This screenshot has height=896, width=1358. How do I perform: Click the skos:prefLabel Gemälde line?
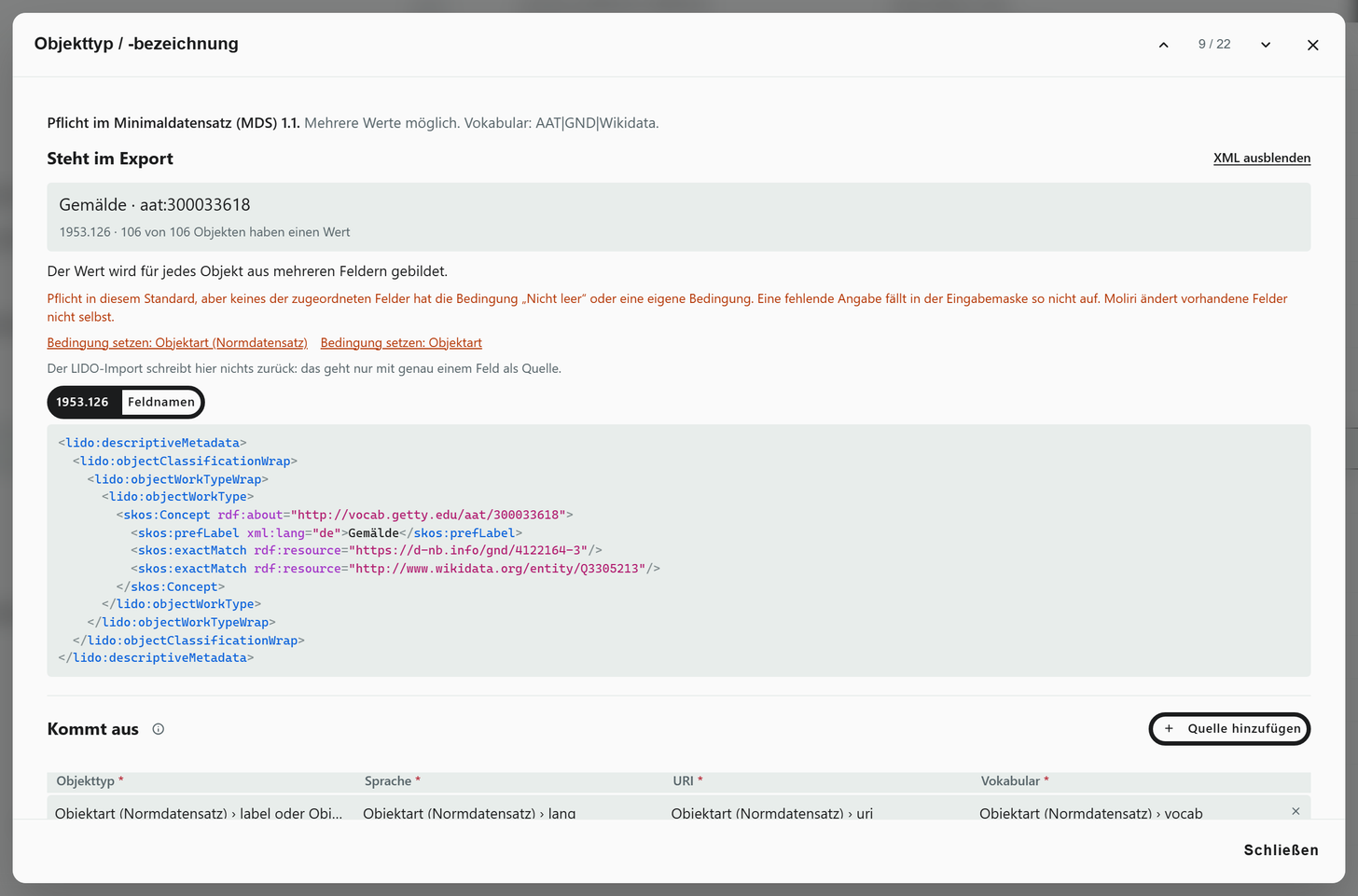click(326, 533)
